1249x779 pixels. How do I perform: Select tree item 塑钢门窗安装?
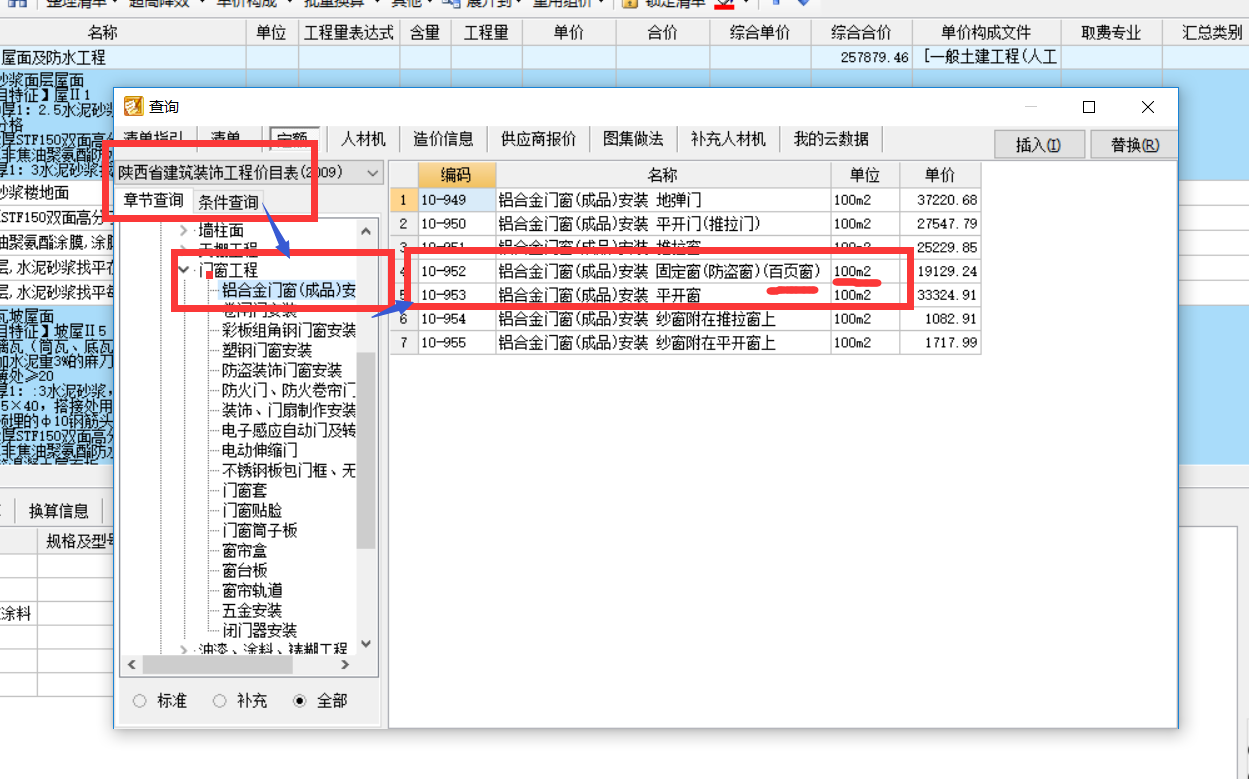pos(267,350)
